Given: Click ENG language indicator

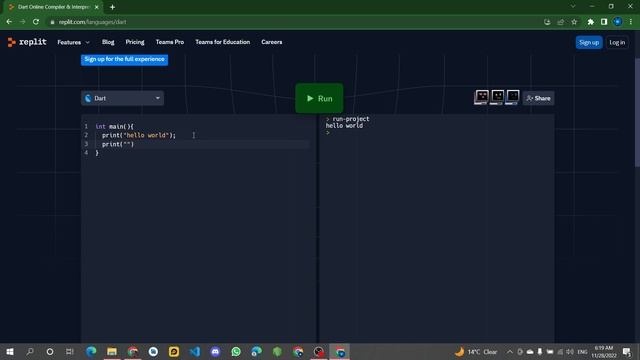Looking at the screenshot, I should coord(582,351).
